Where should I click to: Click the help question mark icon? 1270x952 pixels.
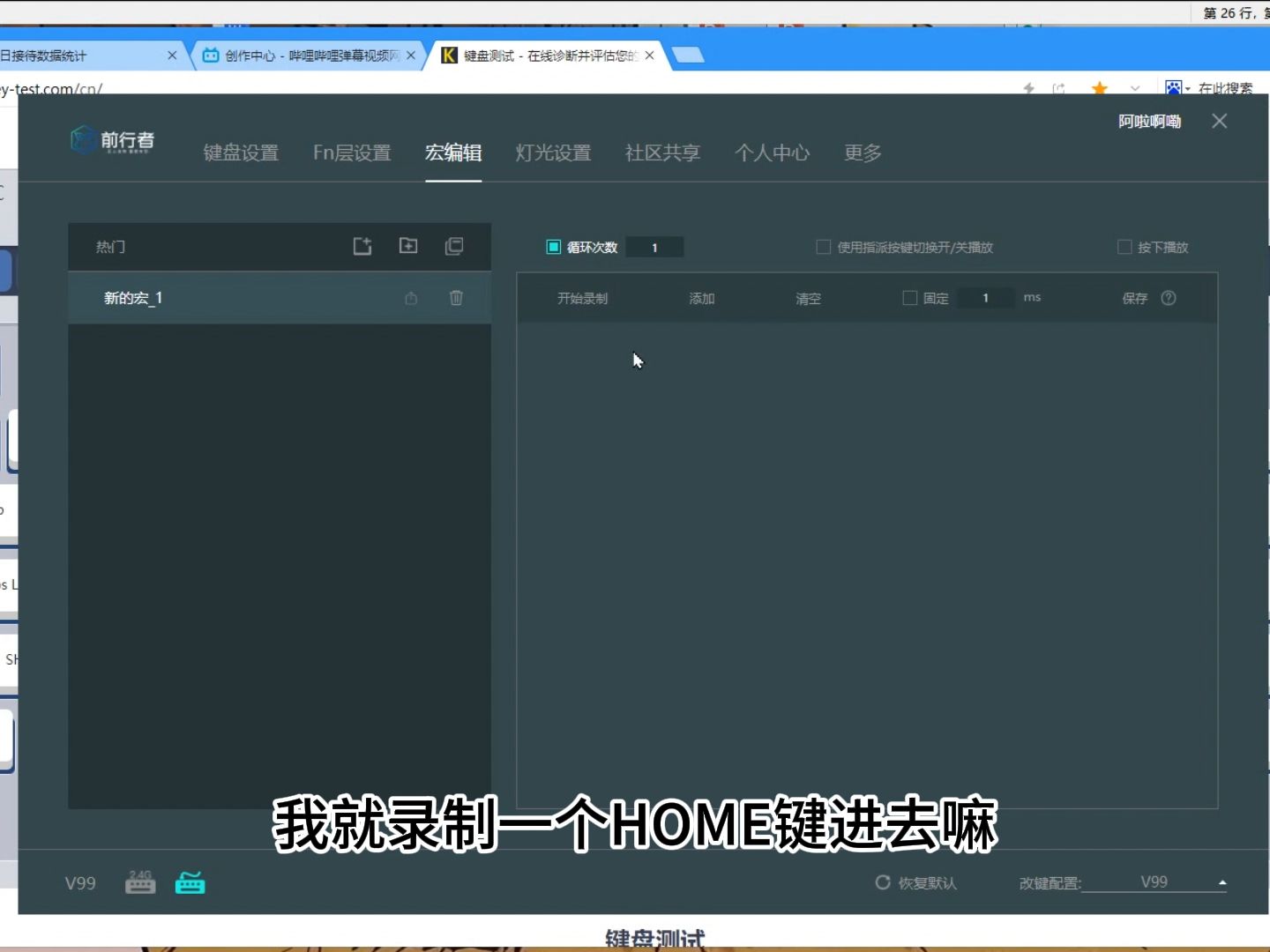pyautogui.click(x=1169, y=298)
